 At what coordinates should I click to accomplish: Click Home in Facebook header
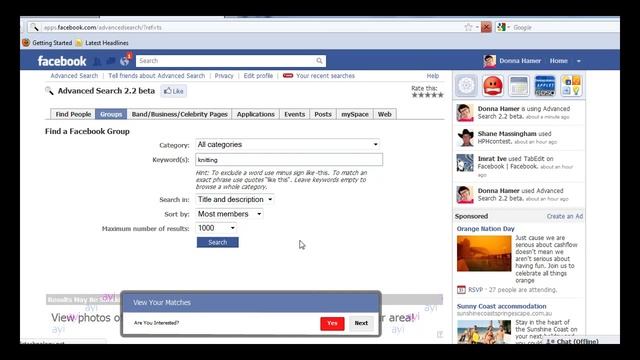point(558,61)
